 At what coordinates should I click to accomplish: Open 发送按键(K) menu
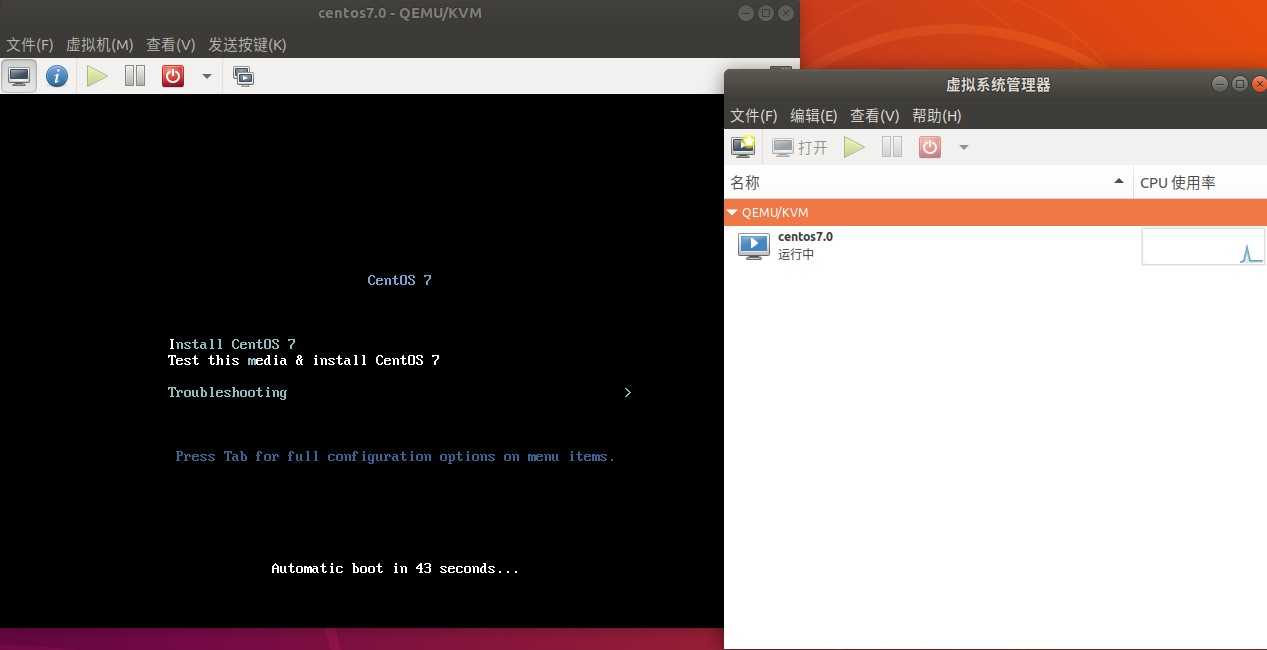pos(247,45)
